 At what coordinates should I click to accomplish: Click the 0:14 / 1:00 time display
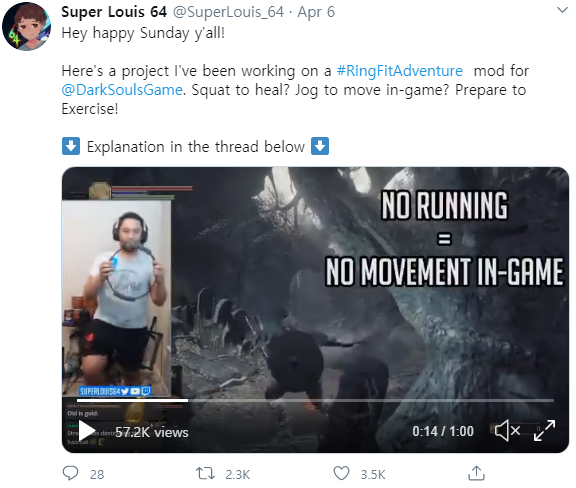pyautogui.click(x=443, y=431)
